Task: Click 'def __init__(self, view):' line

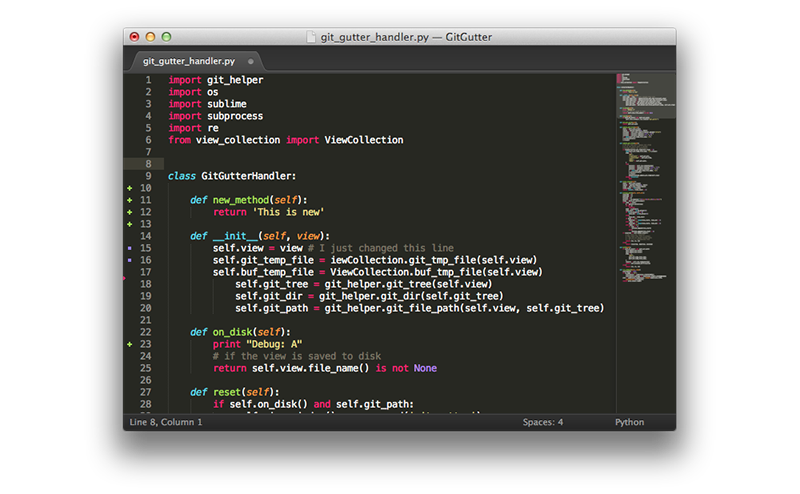Action: pyautogui.click(x=260, y=236)
